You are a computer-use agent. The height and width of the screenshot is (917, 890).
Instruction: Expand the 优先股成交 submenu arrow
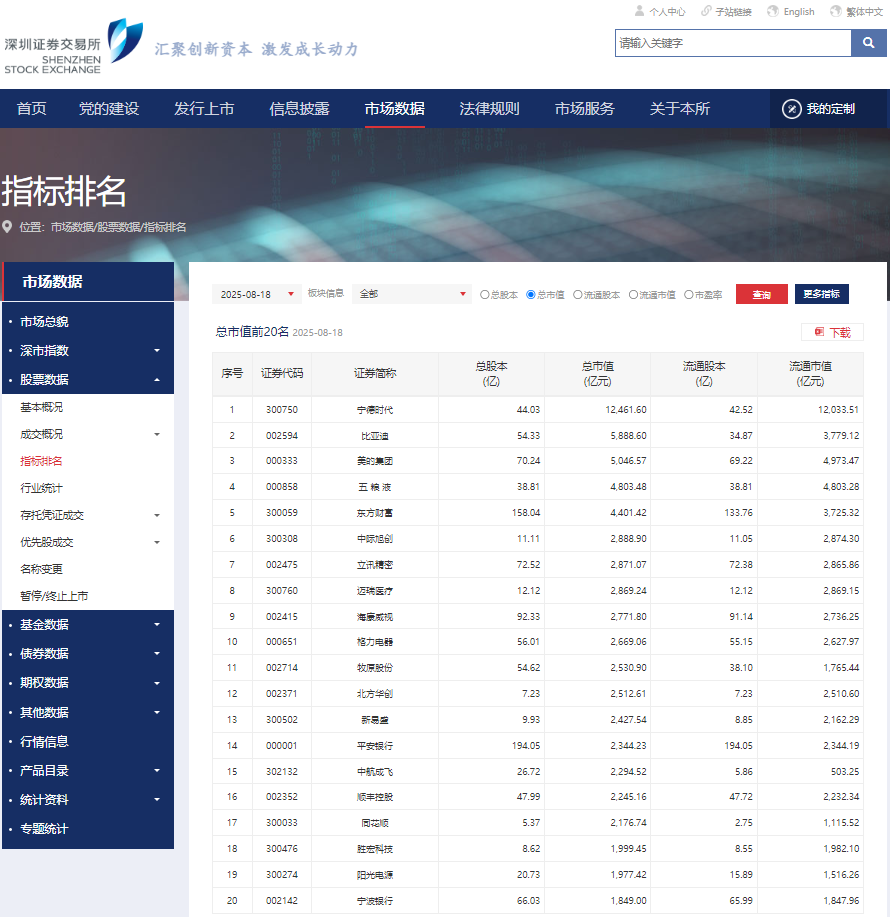coord(157,543)
